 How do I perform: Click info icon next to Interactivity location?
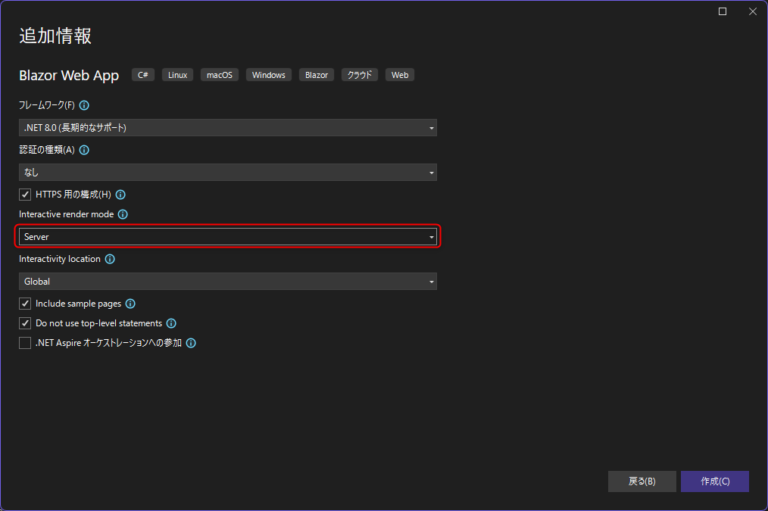pos(110,259)
